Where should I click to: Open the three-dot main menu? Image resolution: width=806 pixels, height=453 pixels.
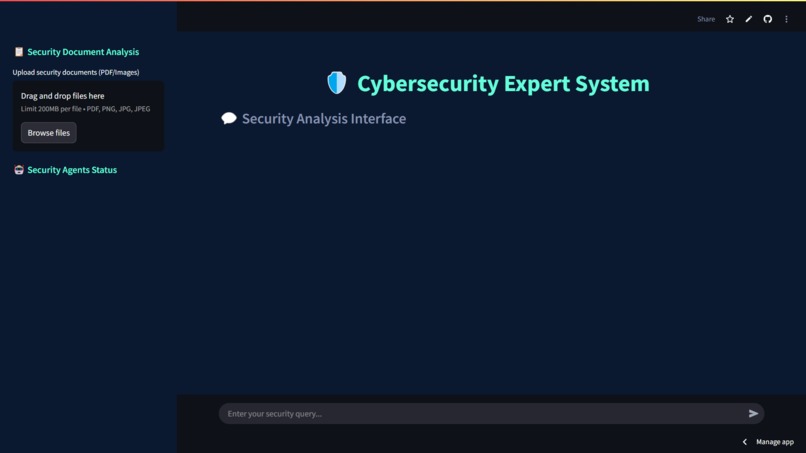(786, 19)
